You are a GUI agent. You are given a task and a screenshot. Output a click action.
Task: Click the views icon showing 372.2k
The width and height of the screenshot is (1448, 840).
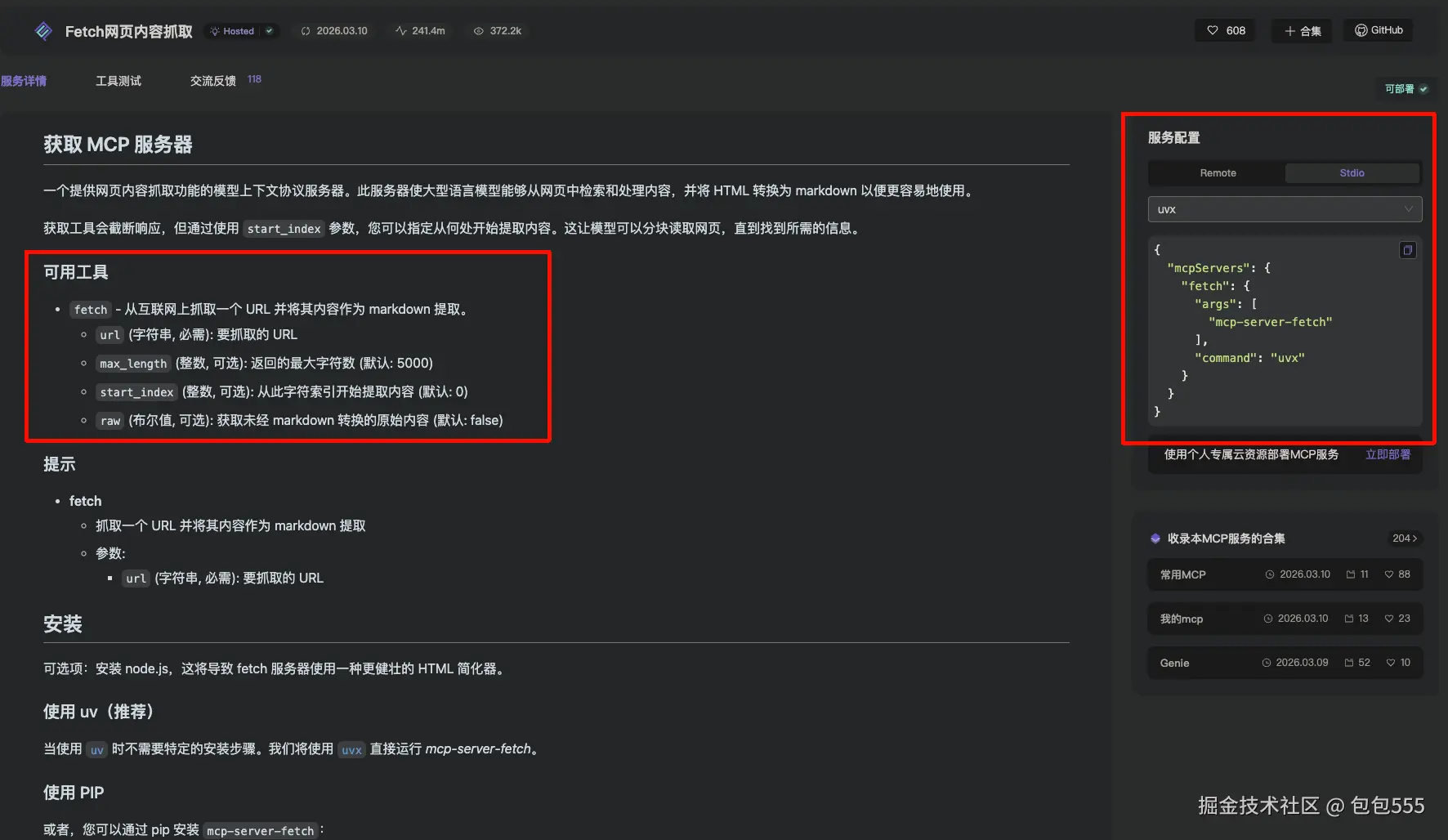point(478,30)
